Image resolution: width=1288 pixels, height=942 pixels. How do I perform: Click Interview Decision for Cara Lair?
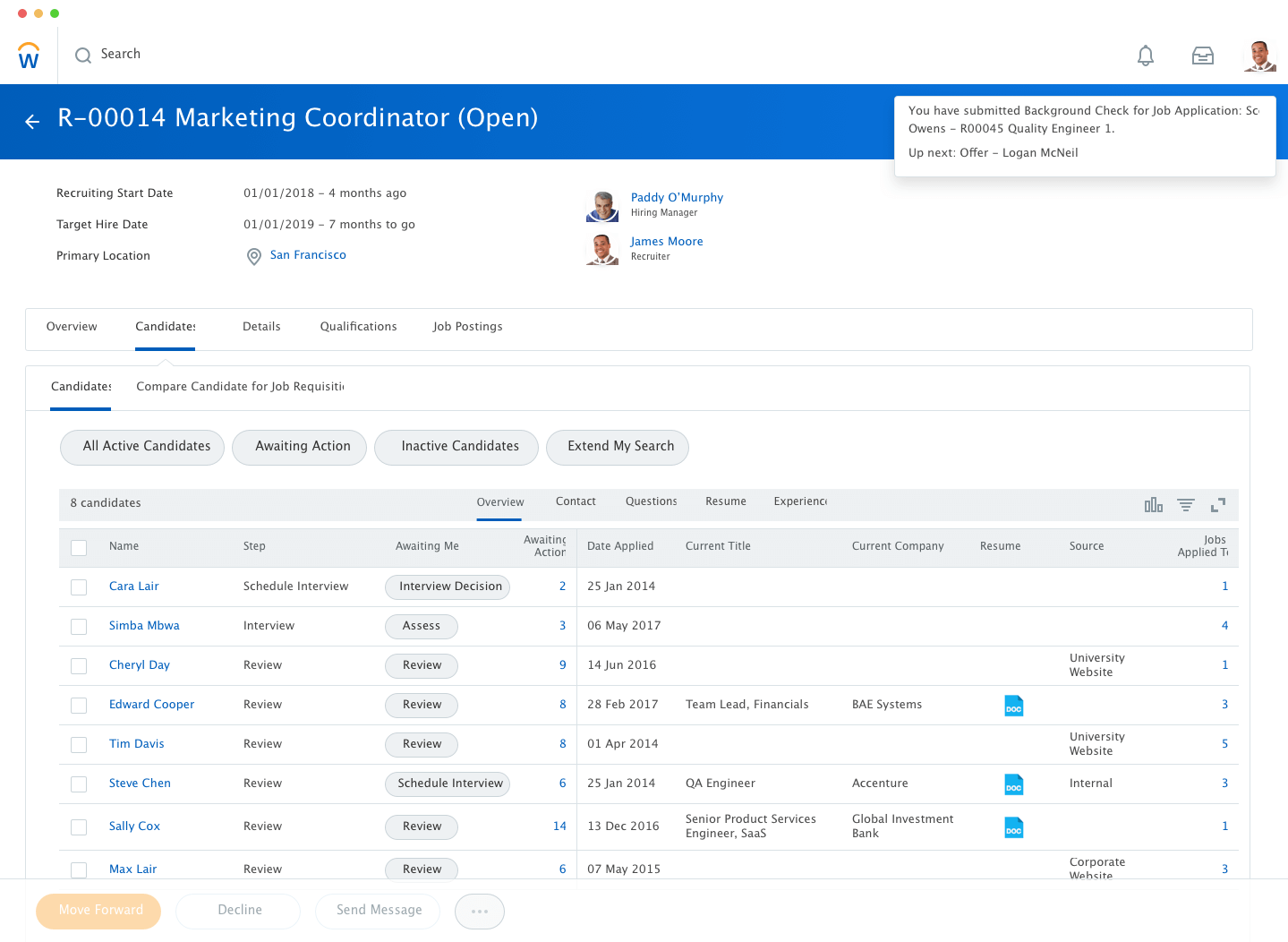(x=448, y=587)
